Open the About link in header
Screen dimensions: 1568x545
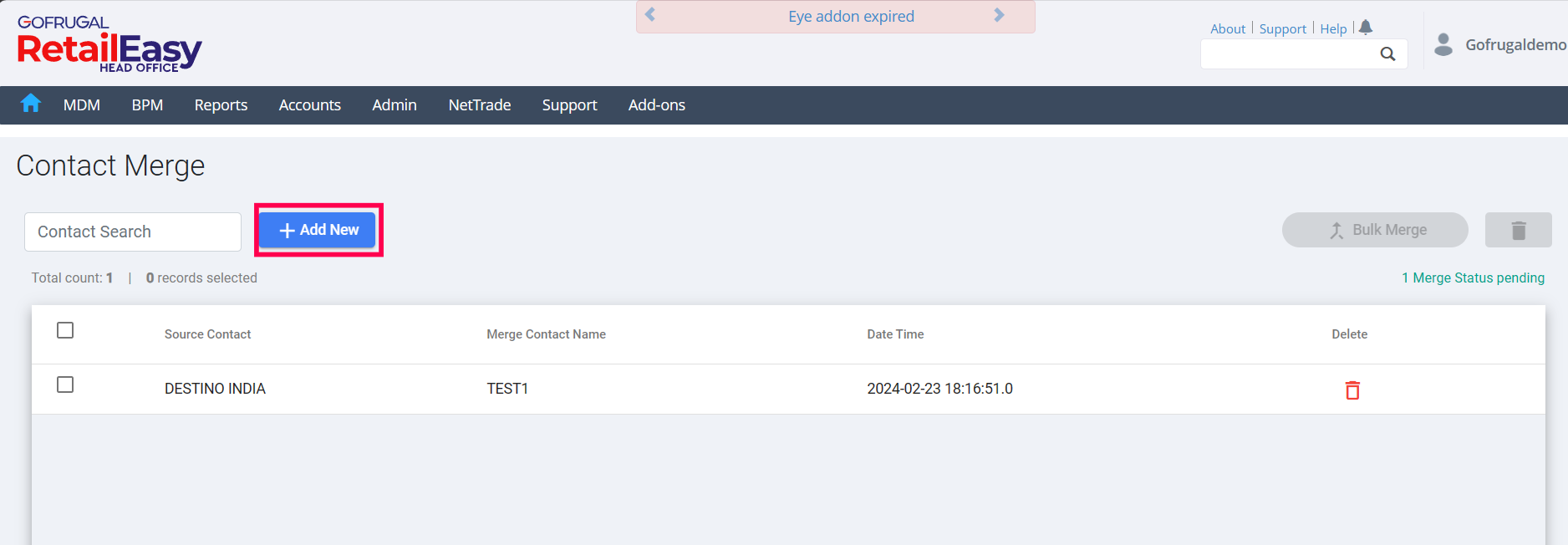pos(1227,28)
